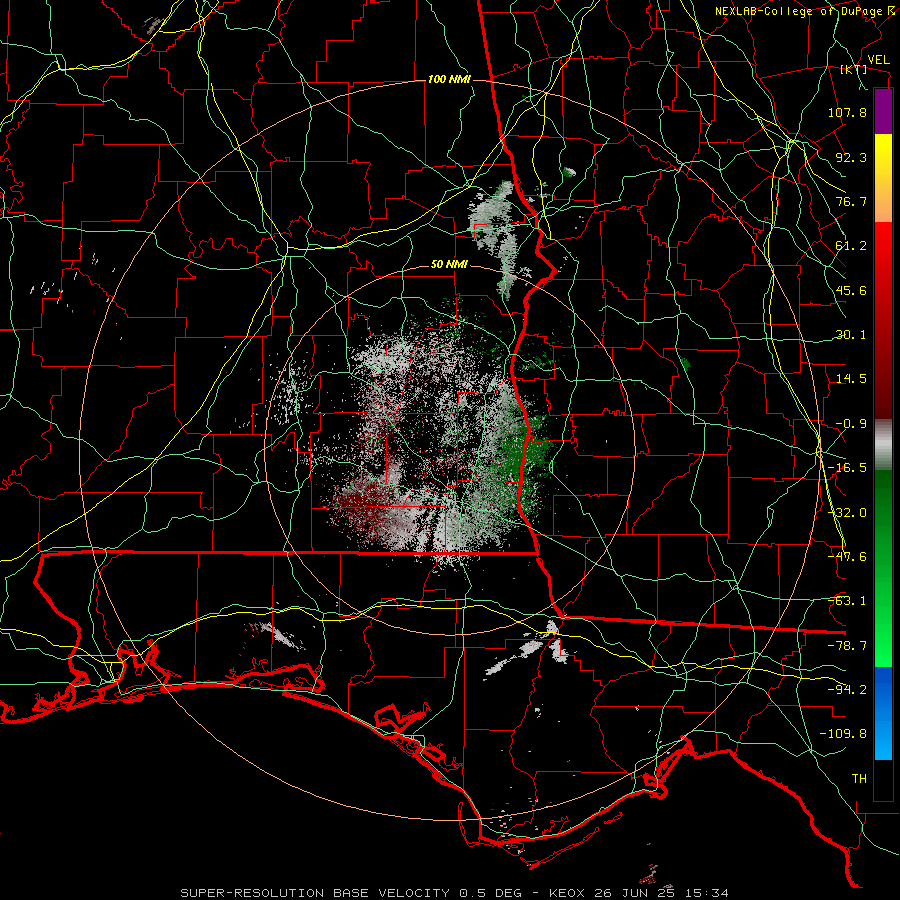The image size is (900, 900).
Task: Click the -63.1 velocity scale value
Action: (847, 601)
